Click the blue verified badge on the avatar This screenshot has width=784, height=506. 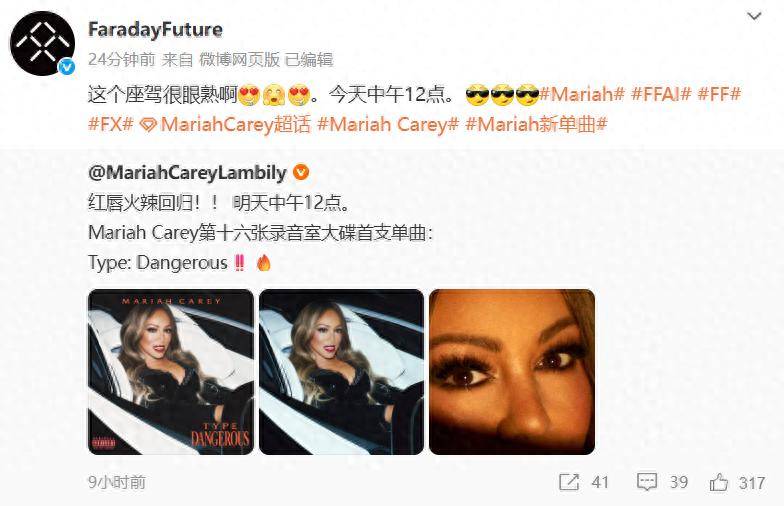point(66,67)
